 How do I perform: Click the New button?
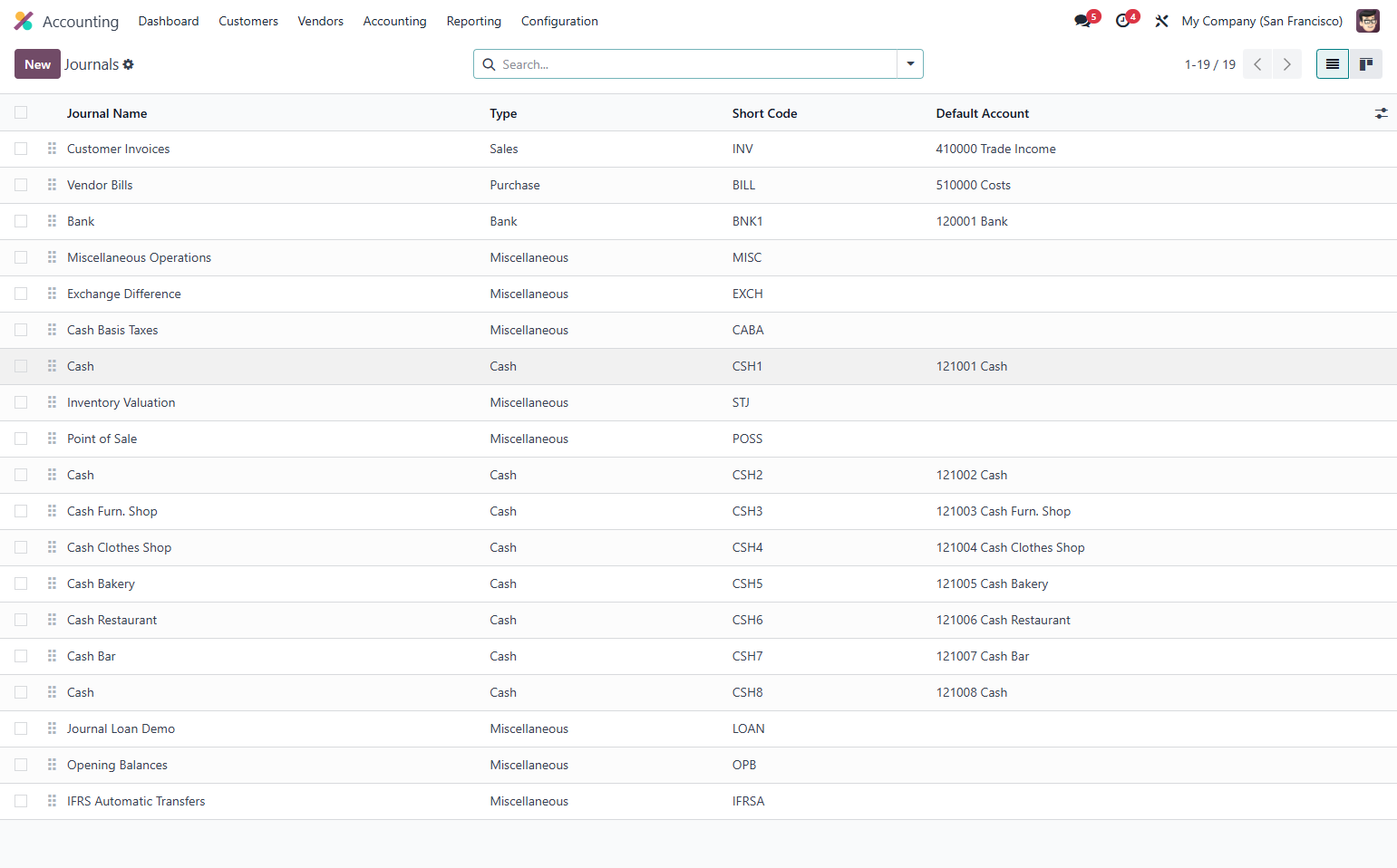pos(37,64)
